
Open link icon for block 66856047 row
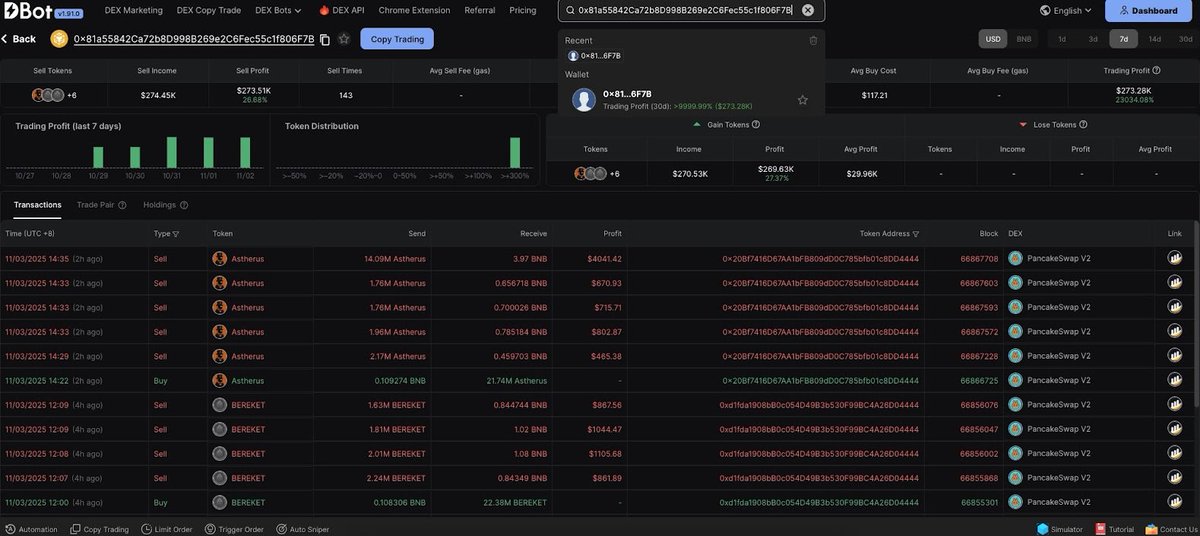pyautogui.click(x=1175, y=429)
